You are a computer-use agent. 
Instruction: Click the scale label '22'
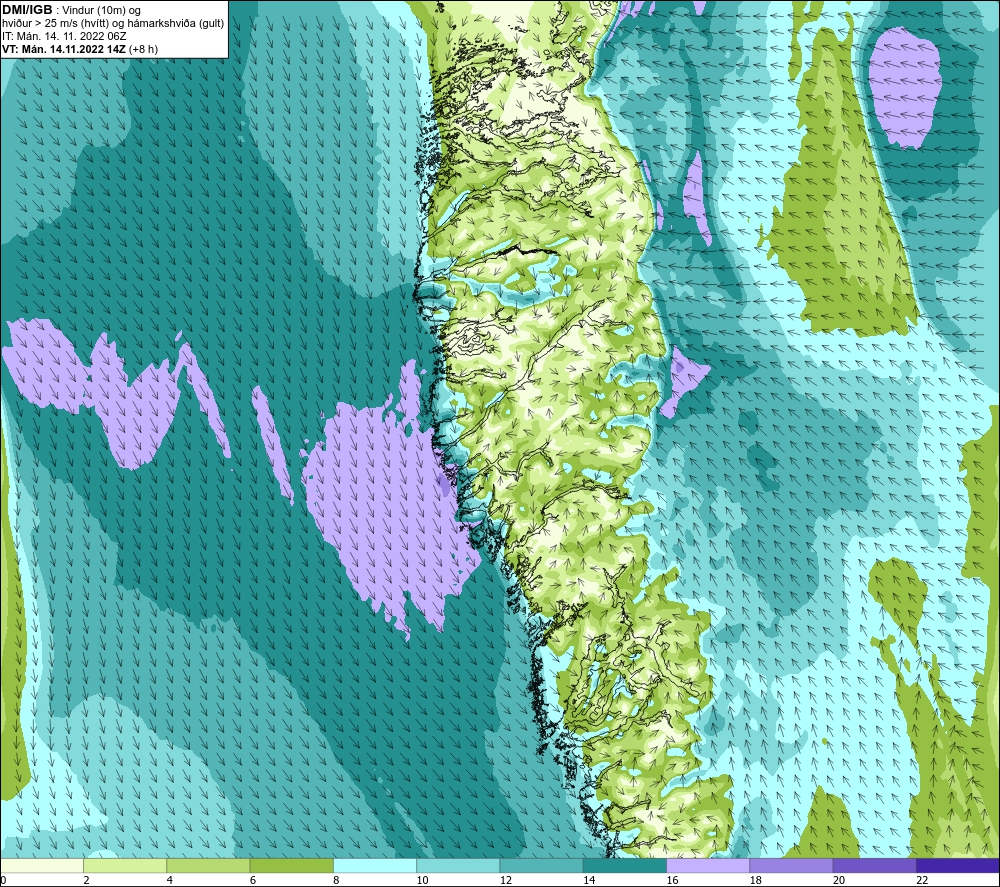pyautogui.click(x=922, y=881)
